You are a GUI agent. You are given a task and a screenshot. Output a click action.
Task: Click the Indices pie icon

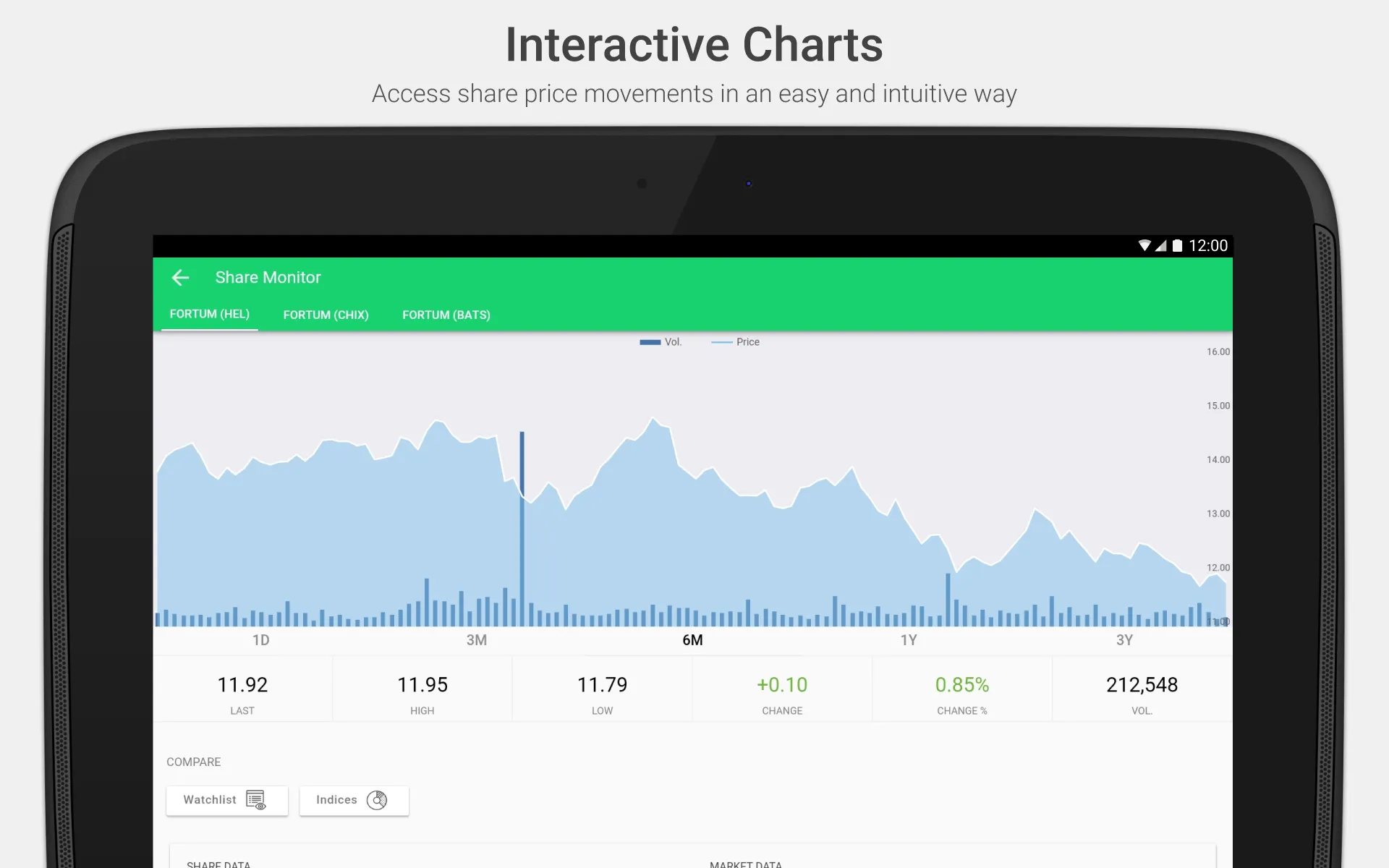tap(377, 800)
